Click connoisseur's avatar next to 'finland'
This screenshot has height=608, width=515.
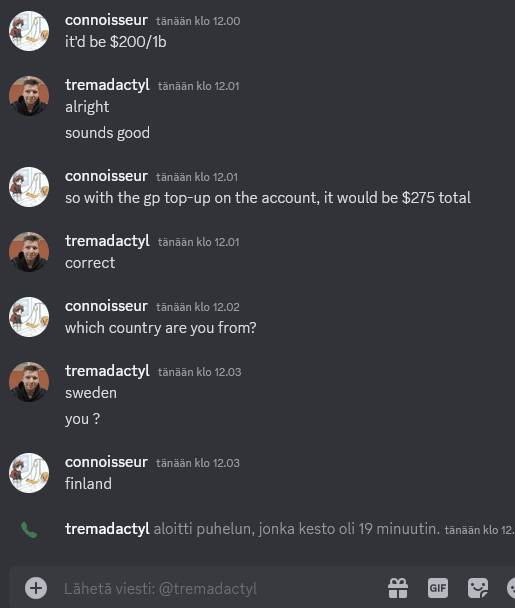29,473
